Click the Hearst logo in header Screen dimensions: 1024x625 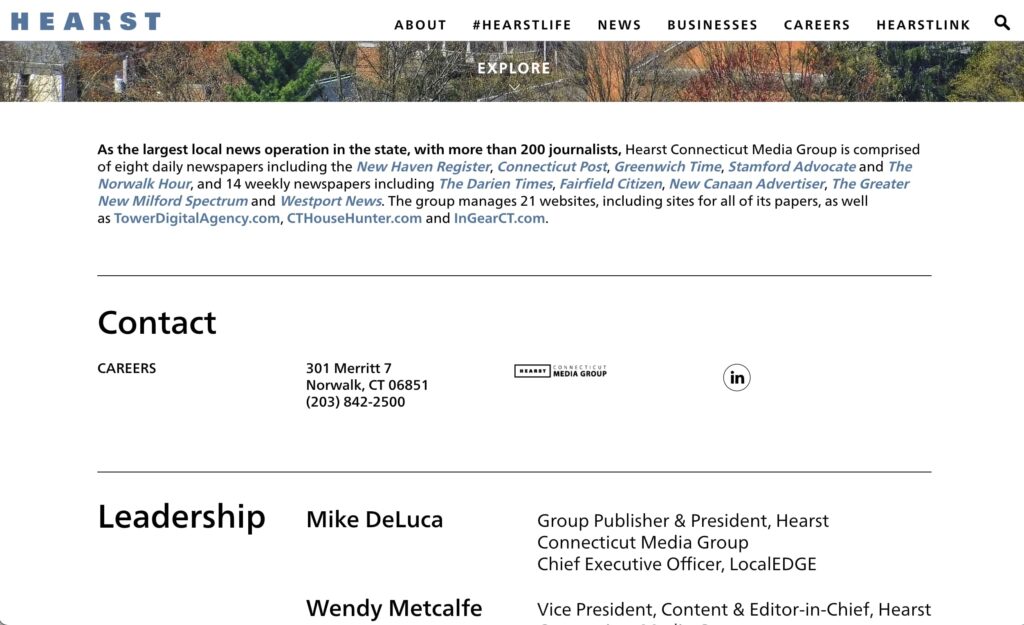point(86,21)
